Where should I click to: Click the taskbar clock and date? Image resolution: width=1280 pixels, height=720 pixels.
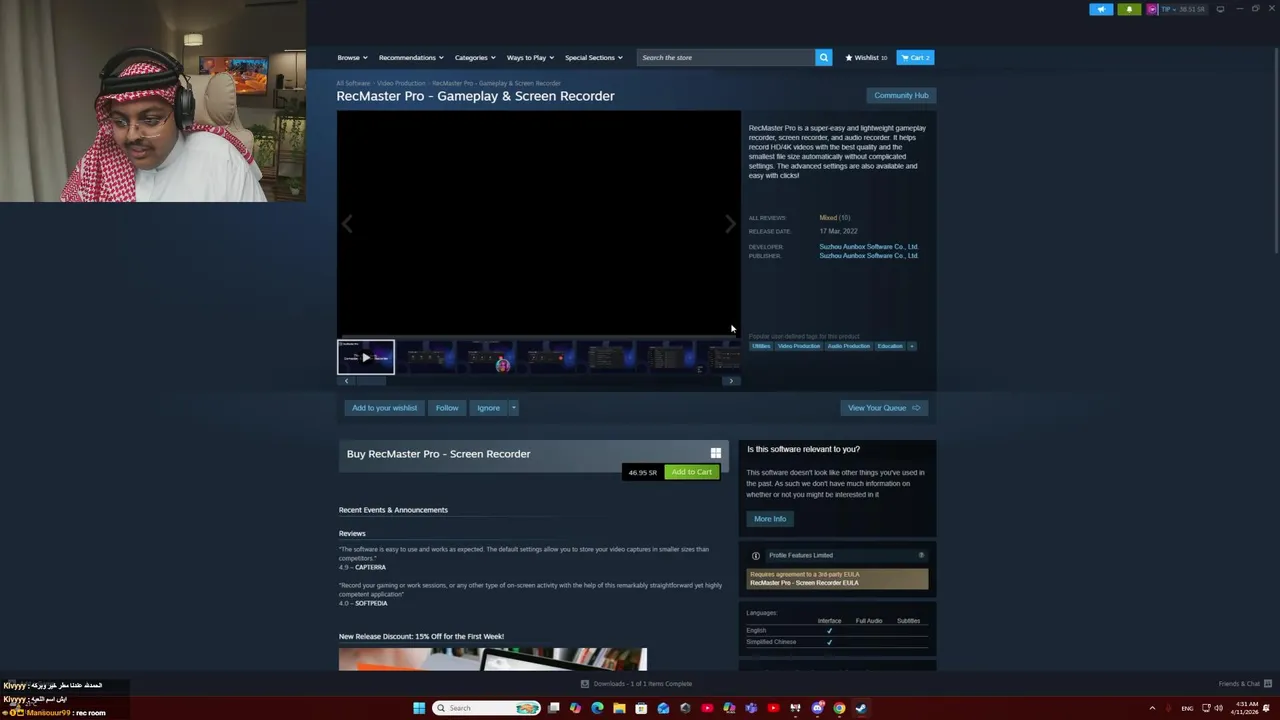[1246, 708]
